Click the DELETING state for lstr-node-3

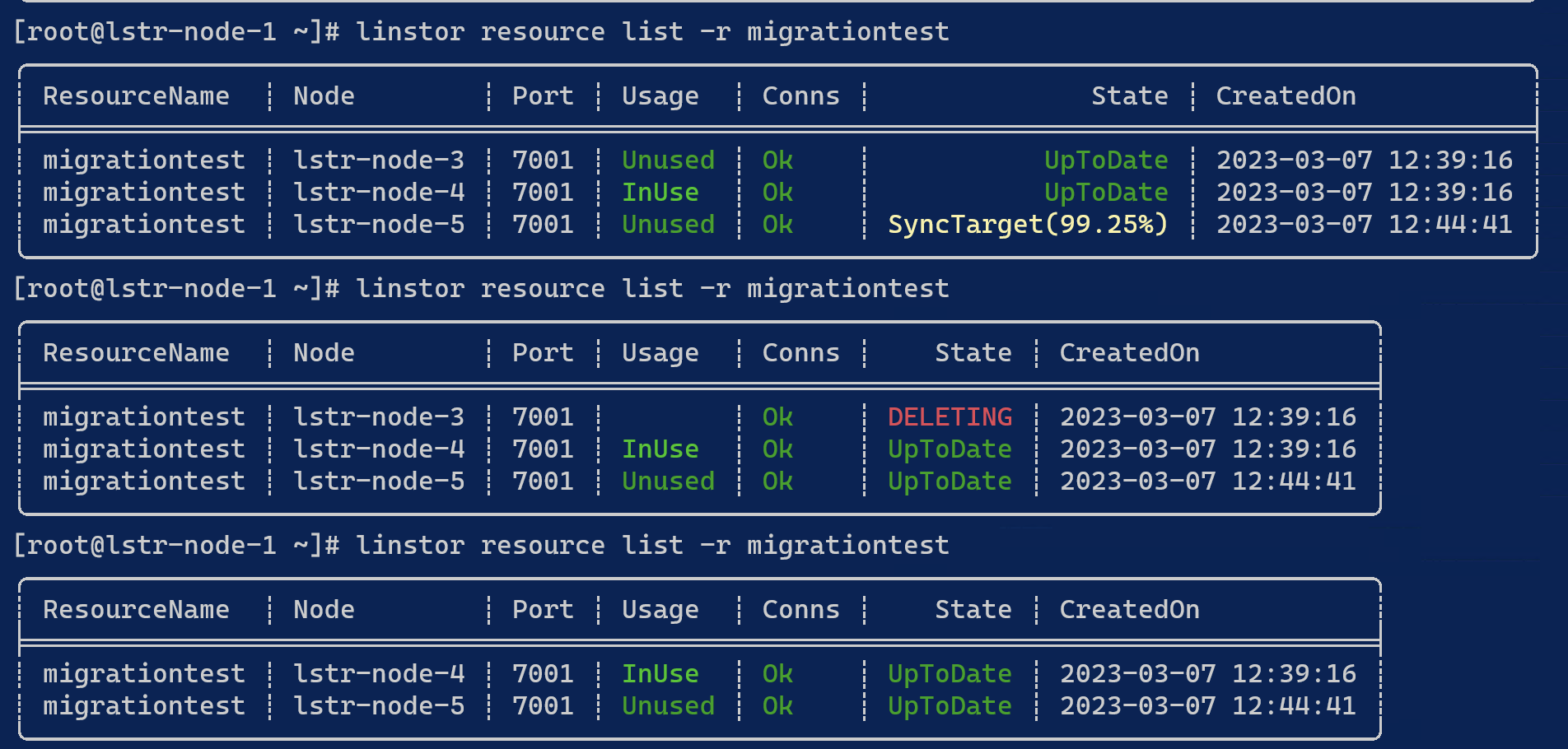(949, 416)
